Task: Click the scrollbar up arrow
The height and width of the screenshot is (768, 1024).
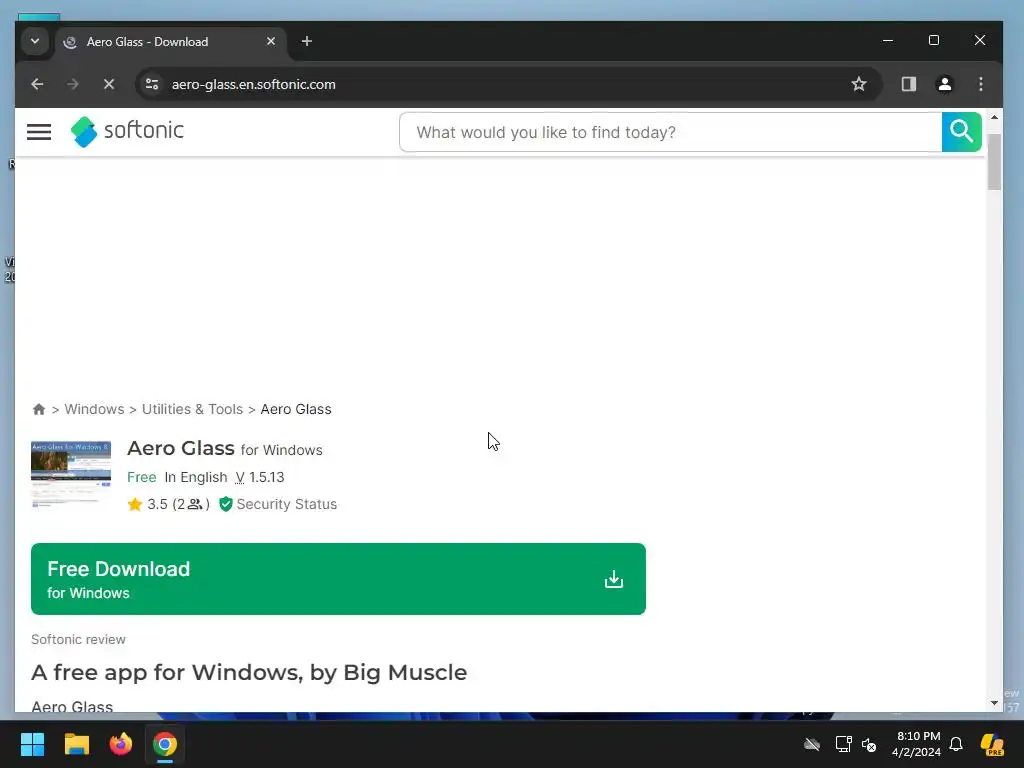Action: pyautogui.click(x=994, y=118)
